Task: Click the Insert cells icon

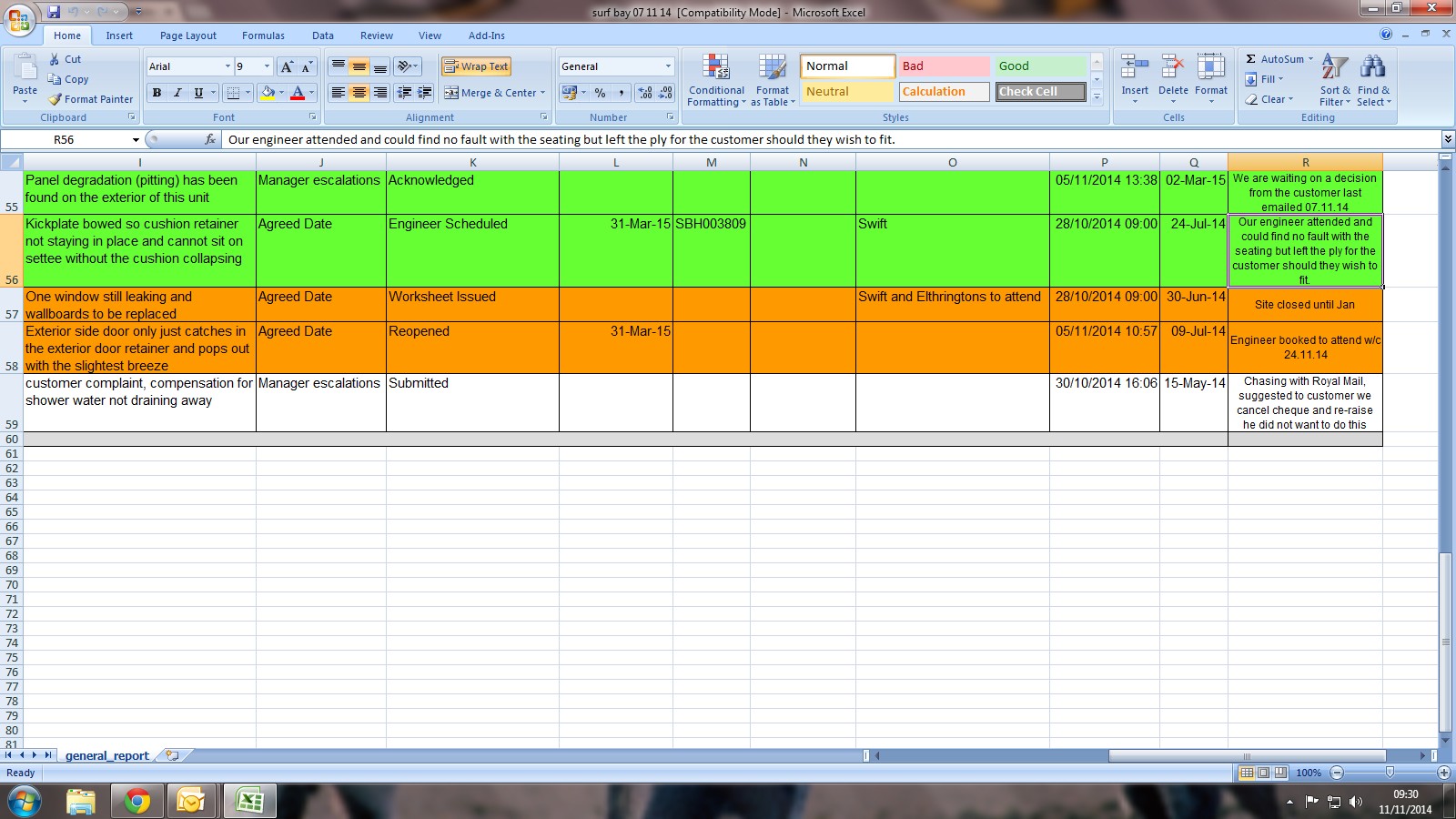Action: click(x=1134, y=68)
